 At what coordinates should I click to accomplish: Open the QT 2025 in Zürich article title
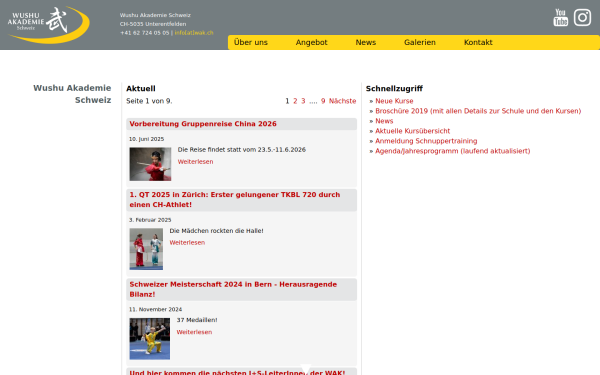pos(235,200)
